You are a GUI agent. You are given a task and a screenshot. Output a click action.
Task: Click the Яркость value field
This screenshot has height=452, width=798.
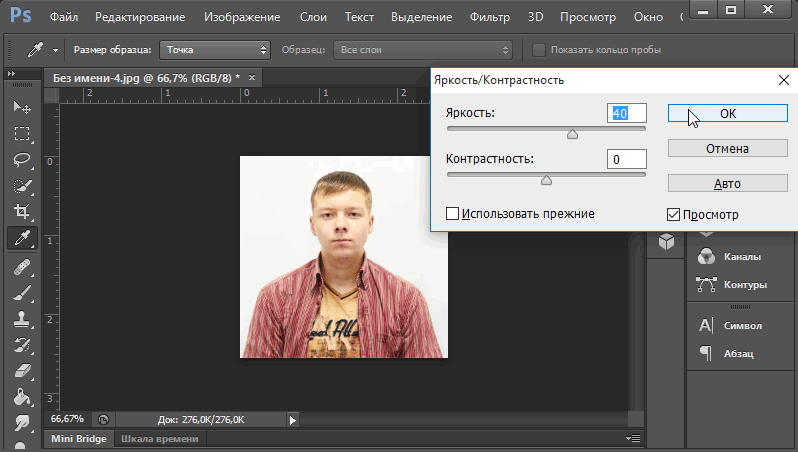click(627, 113)
